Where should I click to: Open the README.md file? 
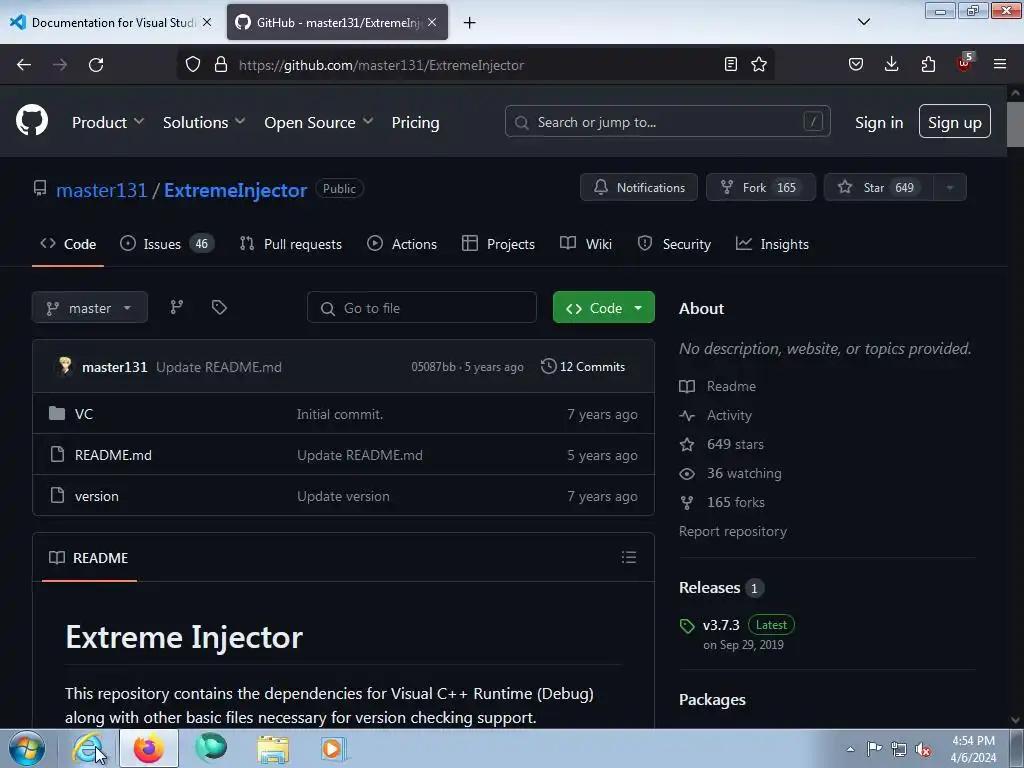pos(113,455)
